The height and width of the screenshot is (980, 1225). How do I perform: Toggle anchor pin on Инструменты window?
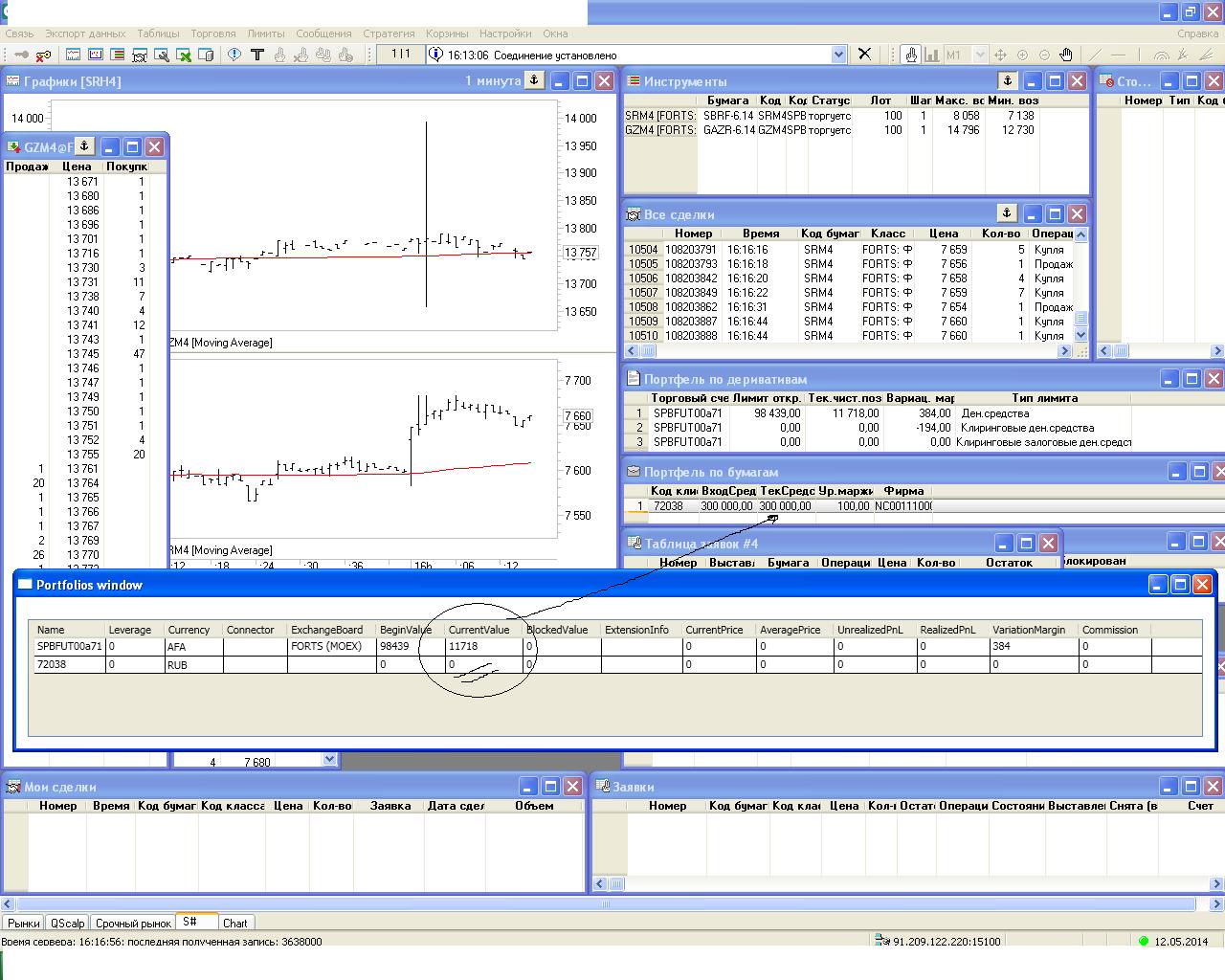1007,80
